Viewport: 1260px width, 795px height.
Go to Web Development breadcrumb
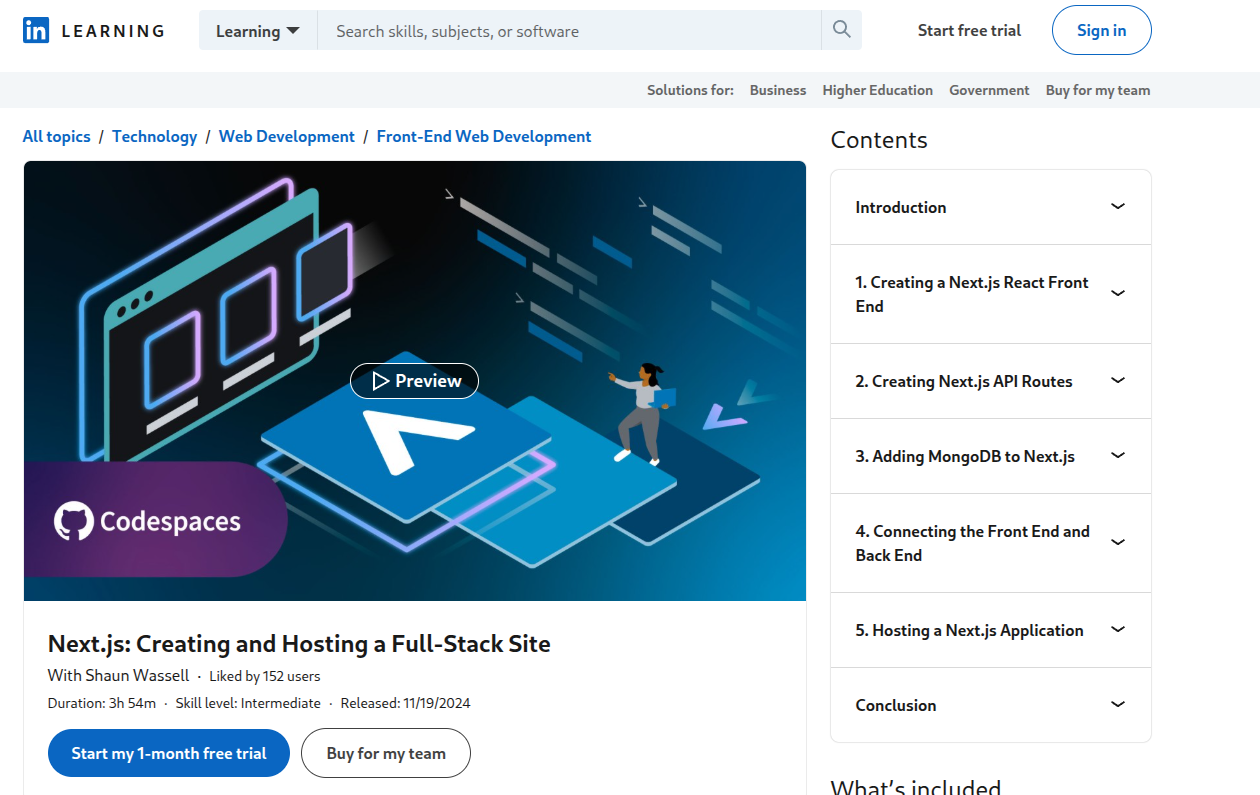pos(287,136)
